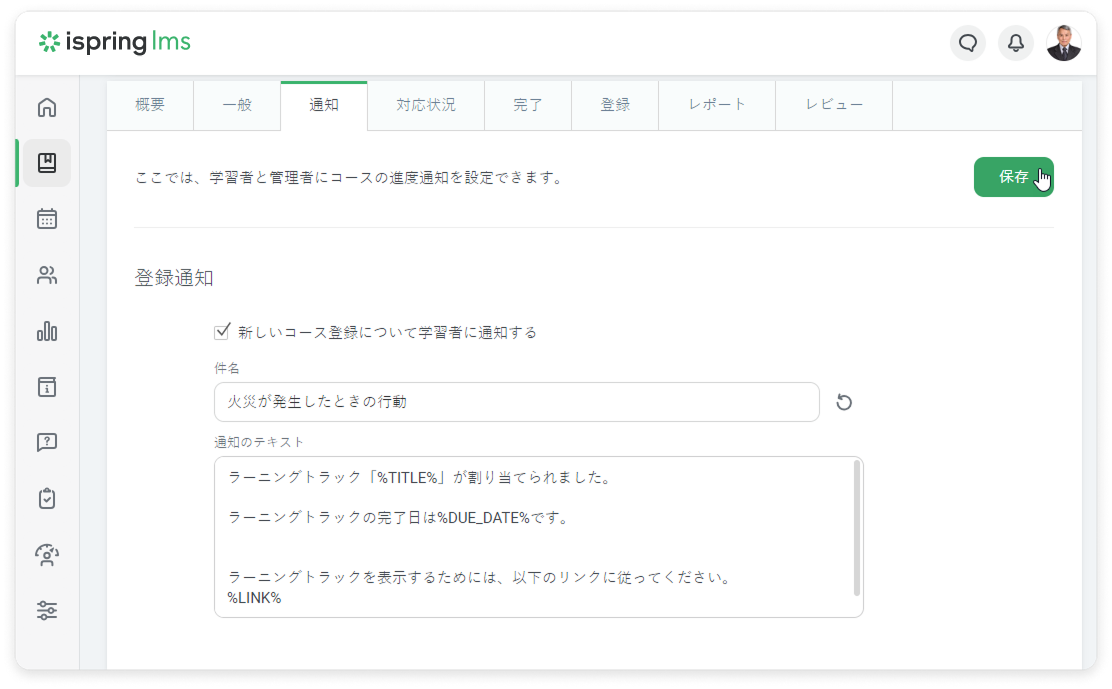Open the chat messages bubble icon
1112x689 pixels.
click(967, 43)
